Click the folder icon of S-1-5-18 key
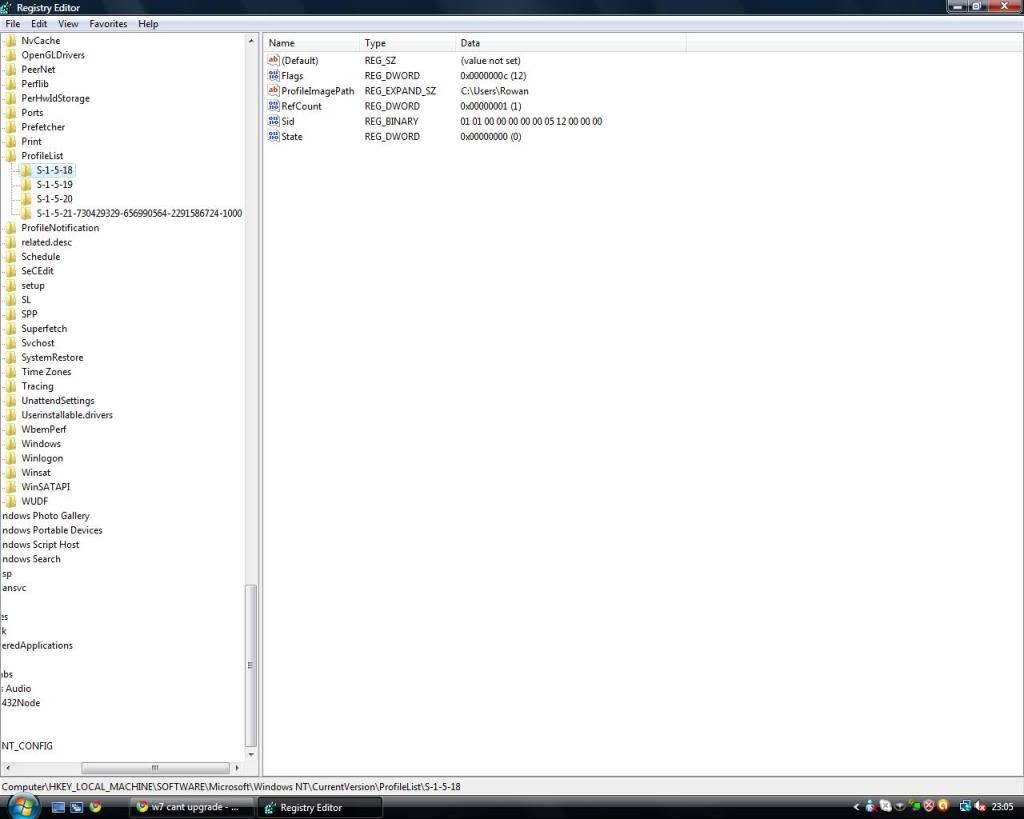1024x819 pixels. pos(26,170)
